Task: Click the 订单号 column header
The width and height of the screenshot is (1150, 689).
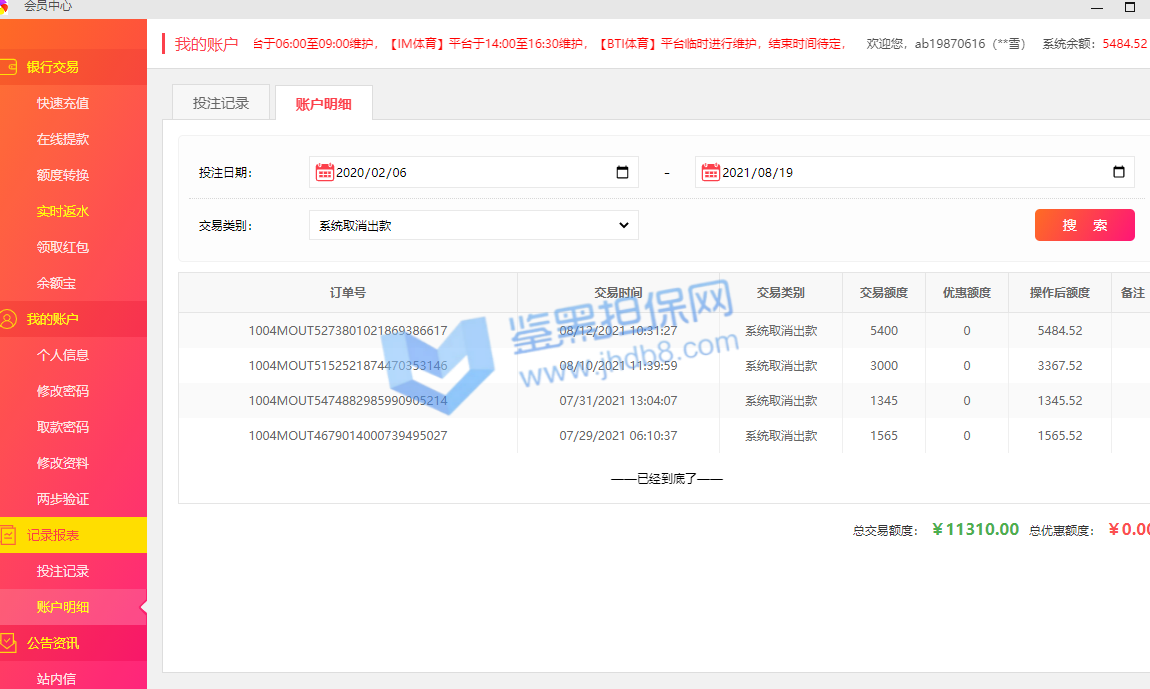Action: coord(347,293)
